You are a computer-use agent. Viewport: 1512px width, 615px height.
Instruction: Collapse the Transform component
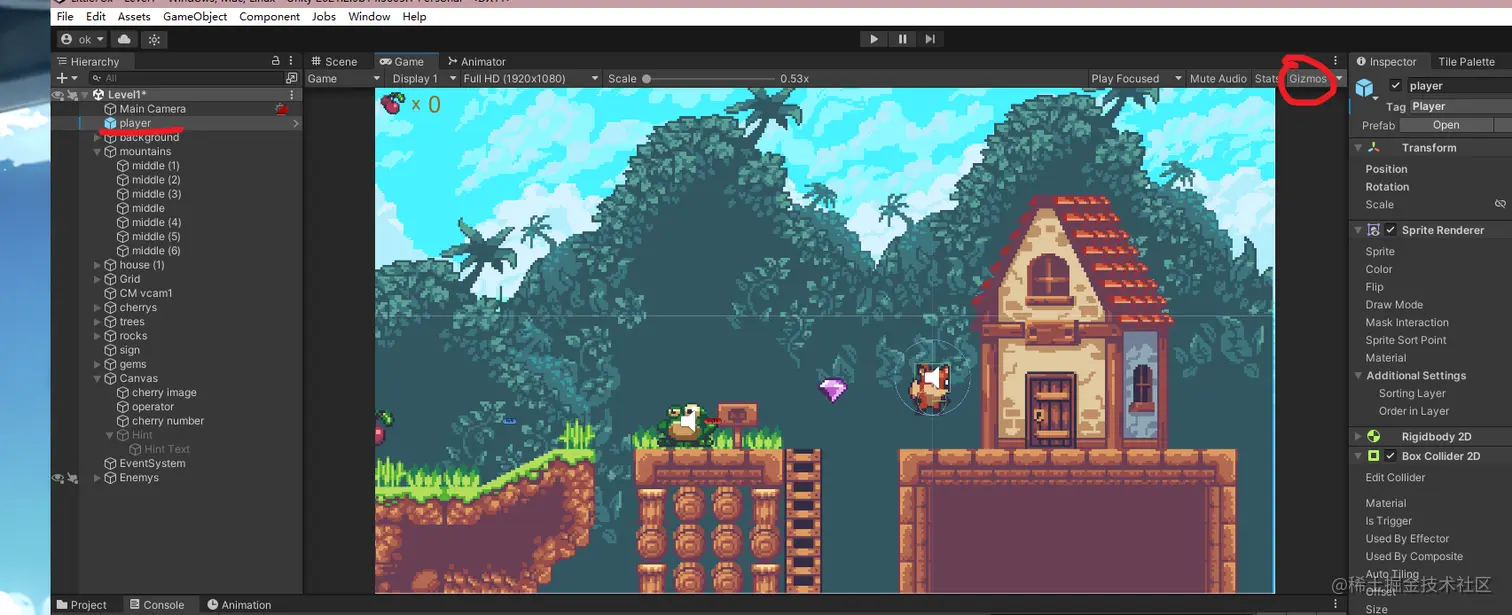pyautogui.click(x=1358, y=148)
